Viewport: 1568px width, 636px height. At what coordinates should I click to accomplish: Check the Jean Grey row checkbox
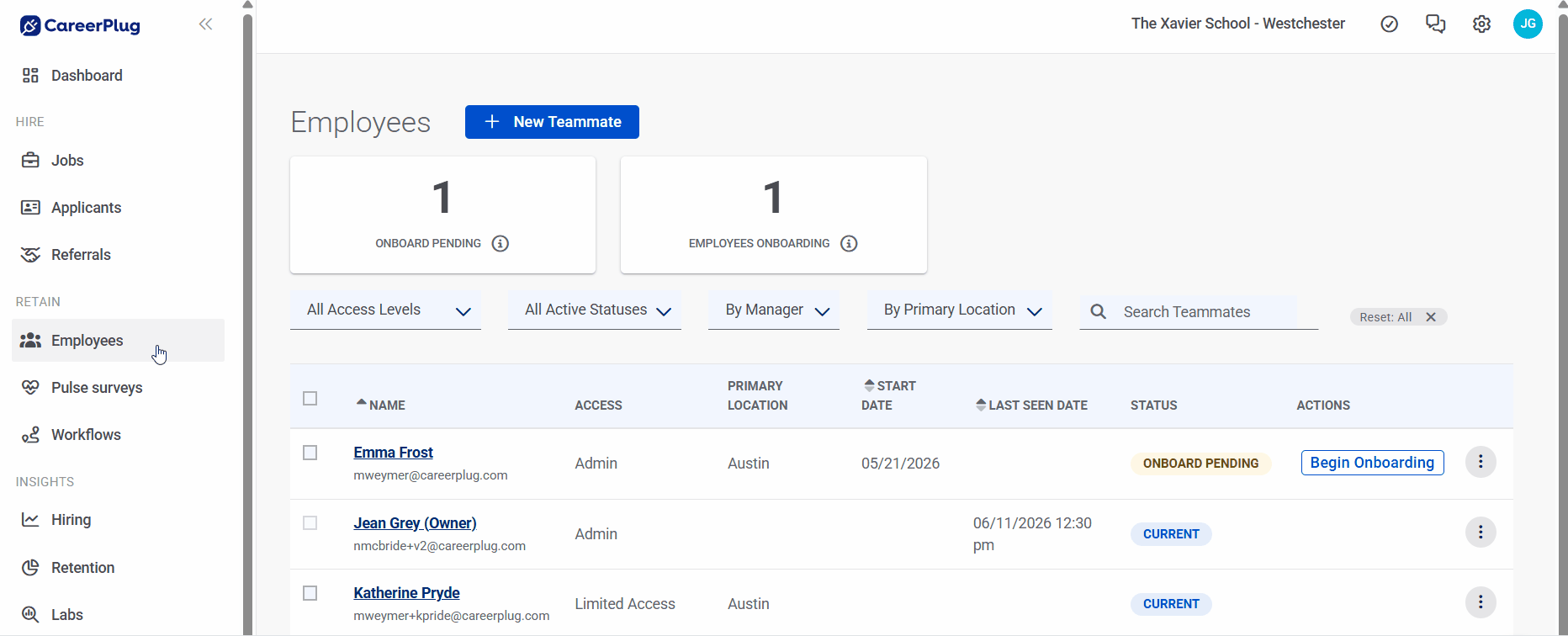310,523
